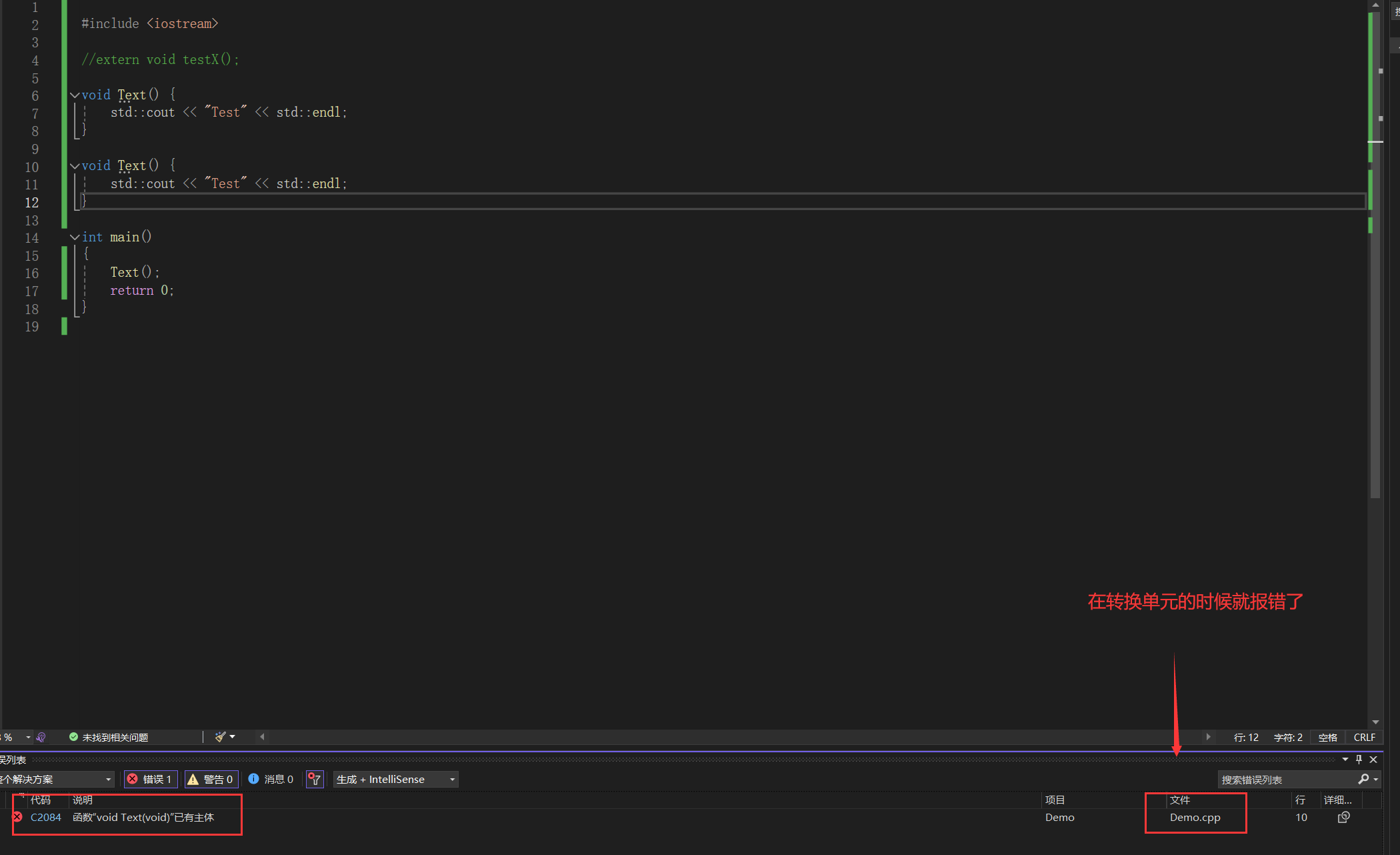Sort error list by 代码 column header
This screenshot has height=855, width=1400.
pyautogui.click(x=41, y=800)
